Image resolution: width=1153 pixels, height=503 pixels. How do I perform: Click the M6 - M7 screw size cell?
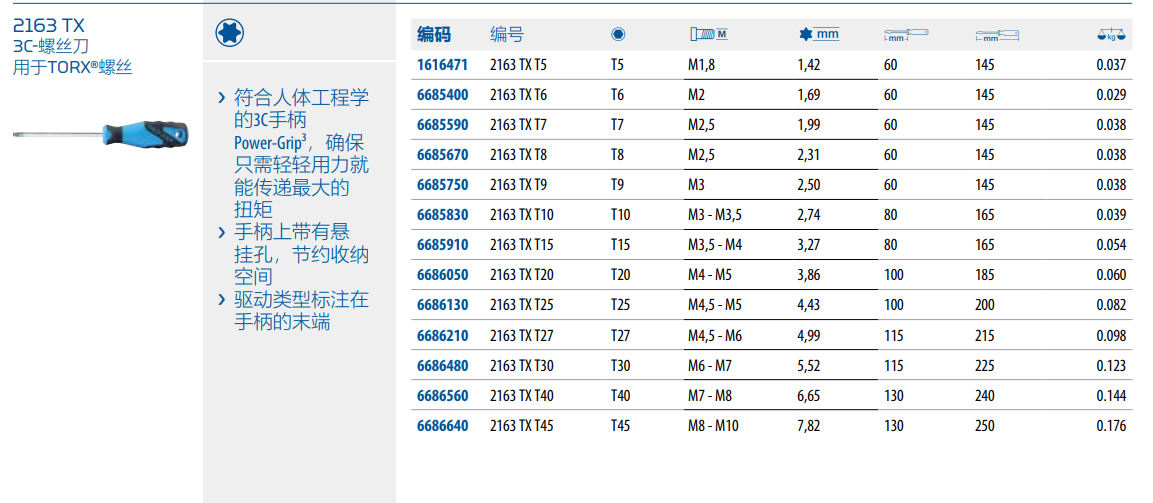click(x=710, y=366)
